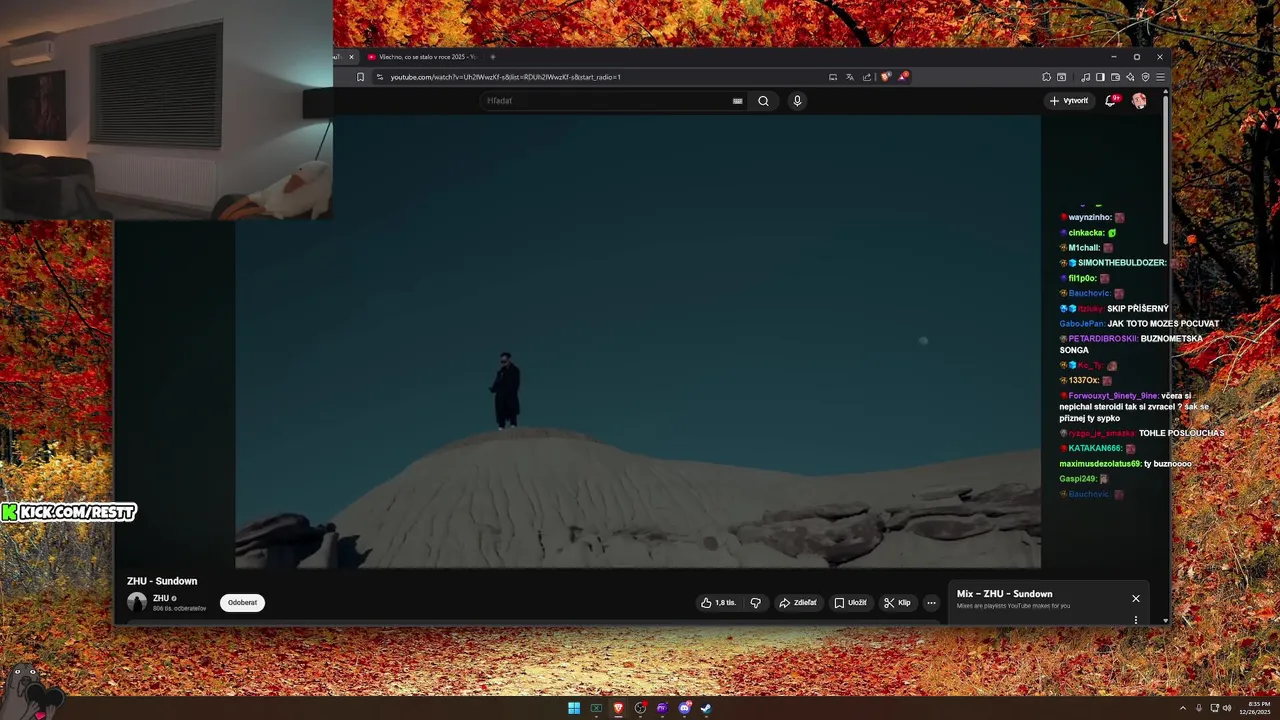Open Brave Leo AI icon
Screen dimensions: 1280x720
pyautogui.click(x=1130, y=77)
